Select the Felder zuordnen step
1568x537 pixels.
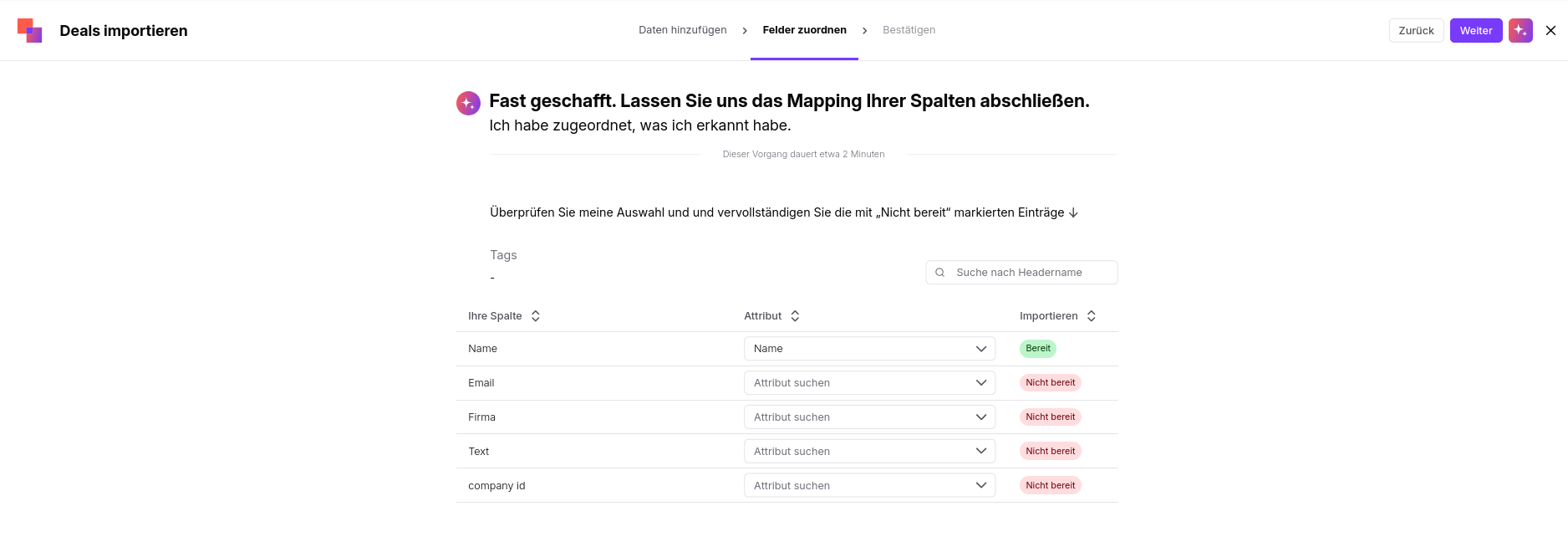tap(804, 30)
